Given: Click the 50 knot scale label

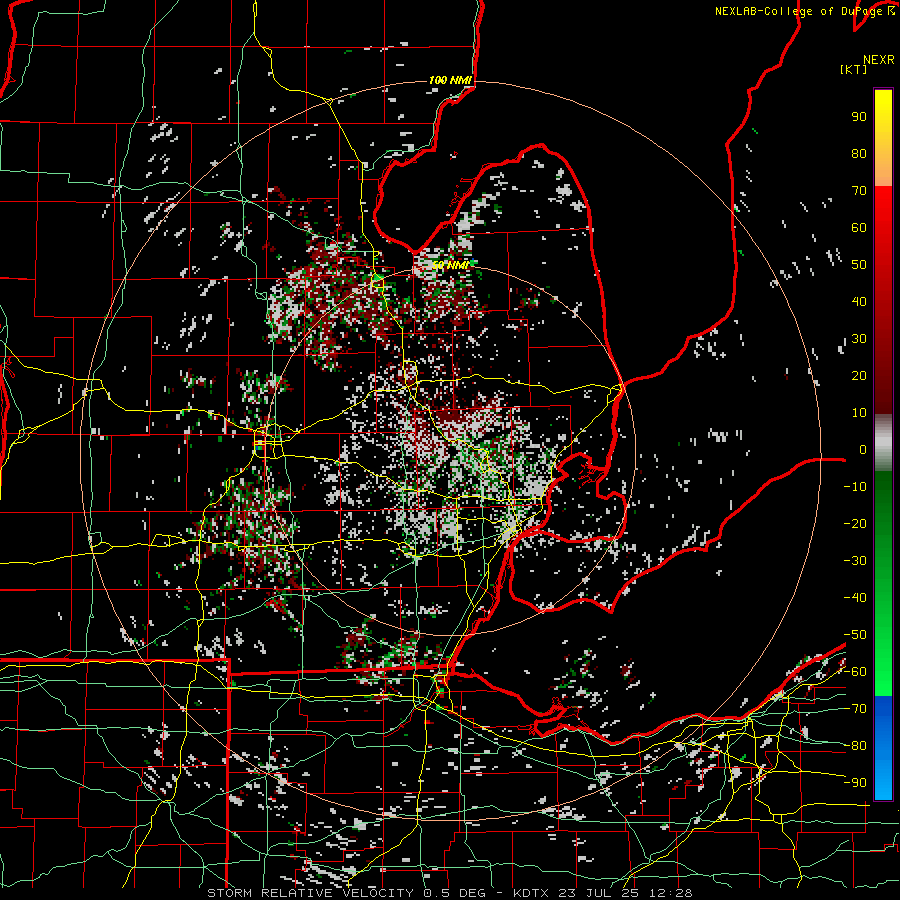Looking at the screenshot, I should coord(859,265).
